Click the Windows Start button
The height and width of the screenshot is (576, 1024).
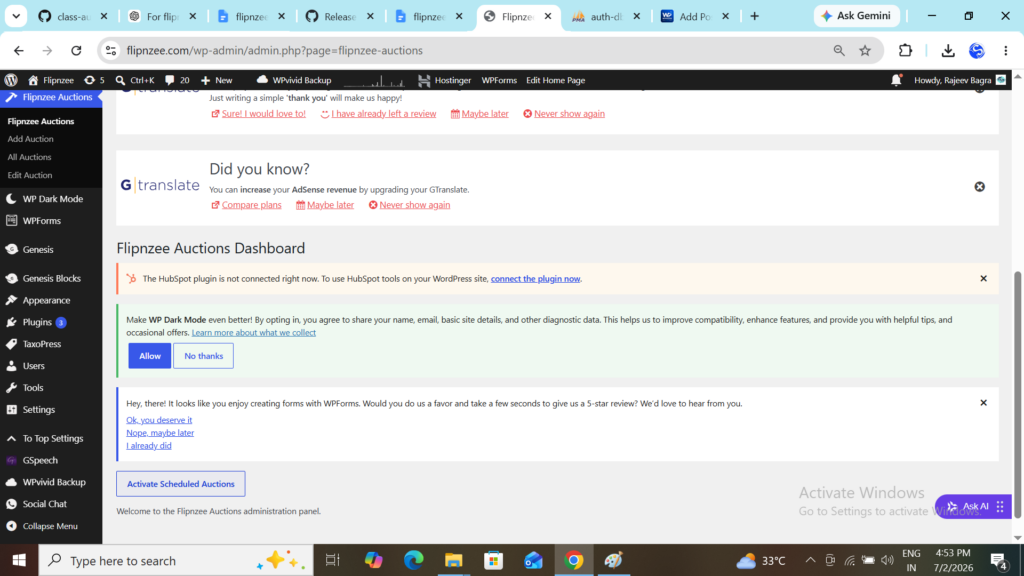point(19,560)
